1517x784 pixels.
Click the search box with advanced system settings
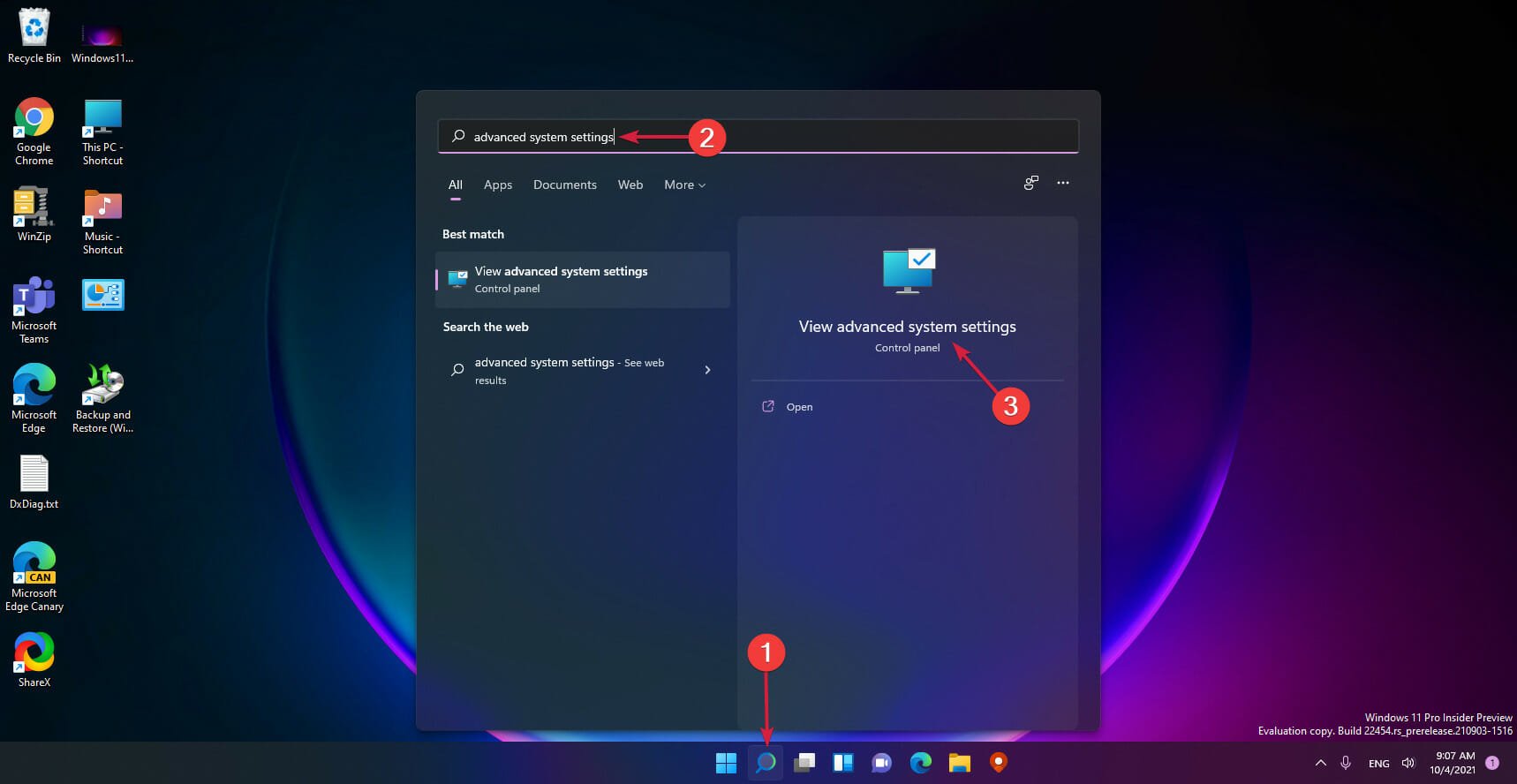tap(758, 137)
